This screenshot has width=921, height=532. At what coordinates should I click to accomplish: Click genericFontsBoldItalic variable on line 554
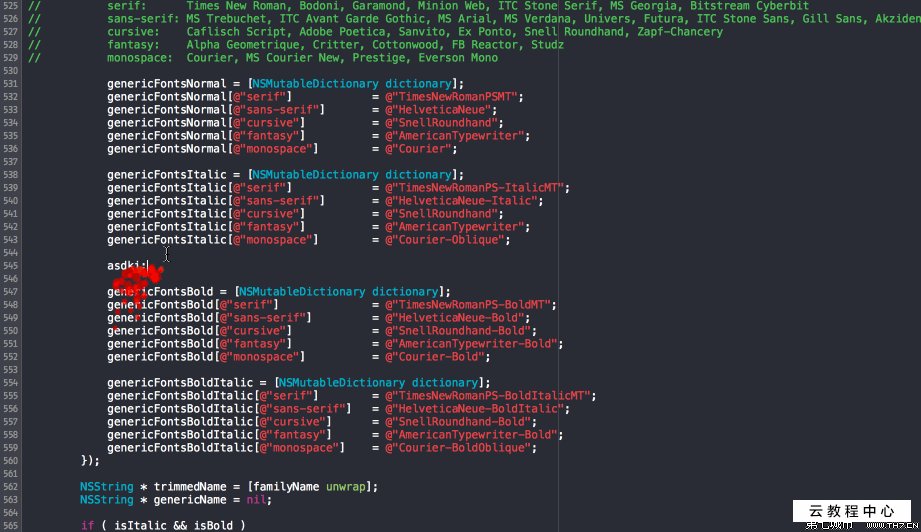180,382
